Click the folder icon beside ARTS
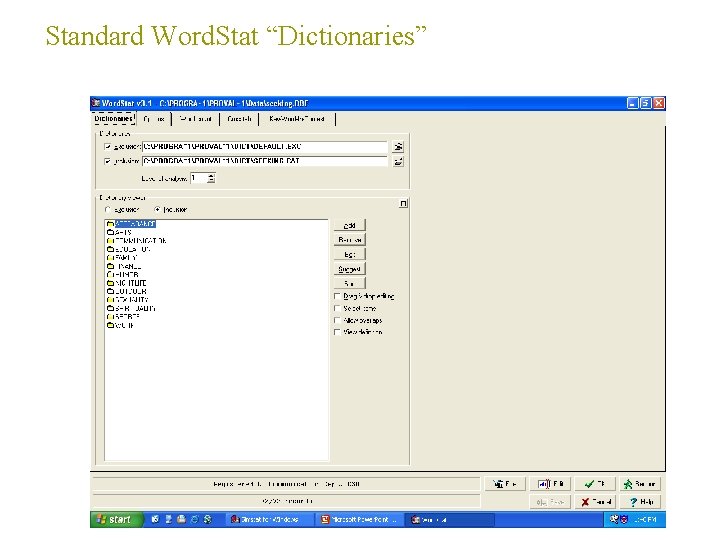Screen dimensions: 720x540 [110, 232]
